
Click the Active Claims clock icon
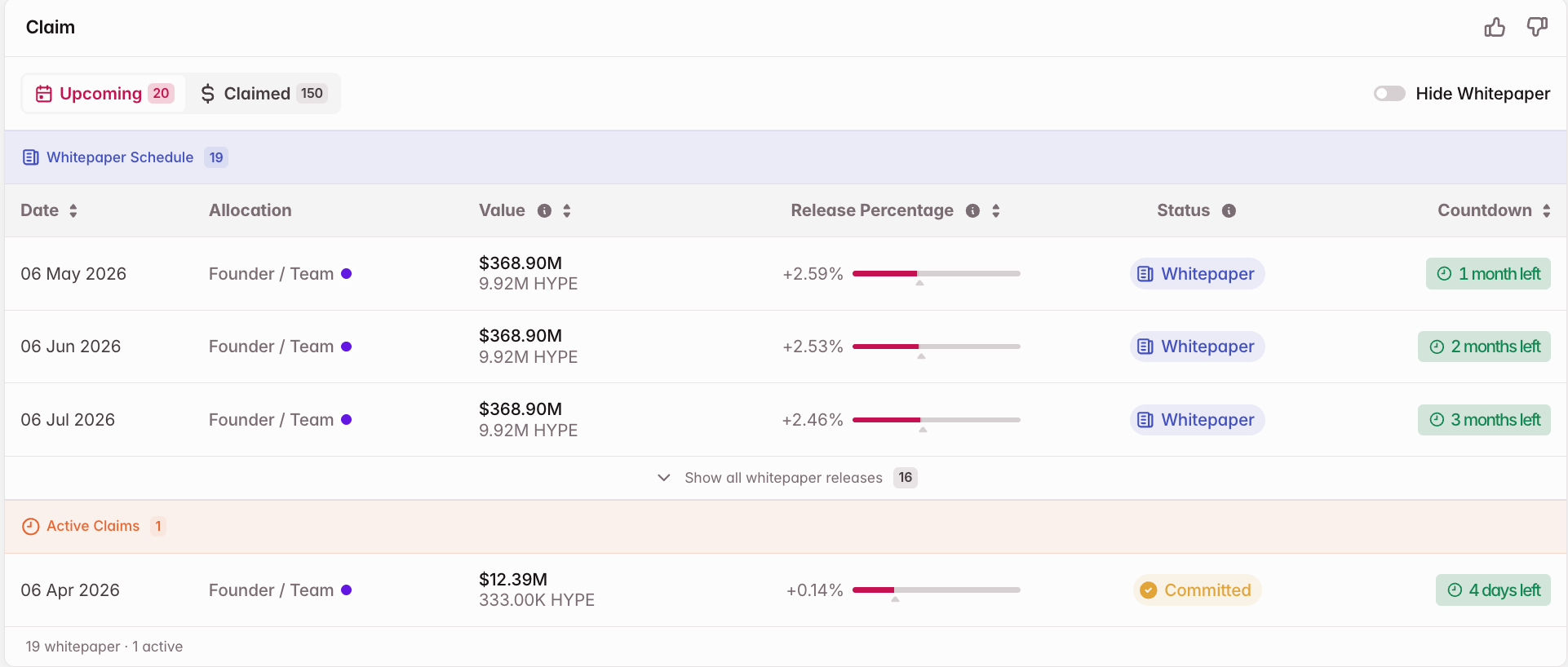(x=31, y=526)
